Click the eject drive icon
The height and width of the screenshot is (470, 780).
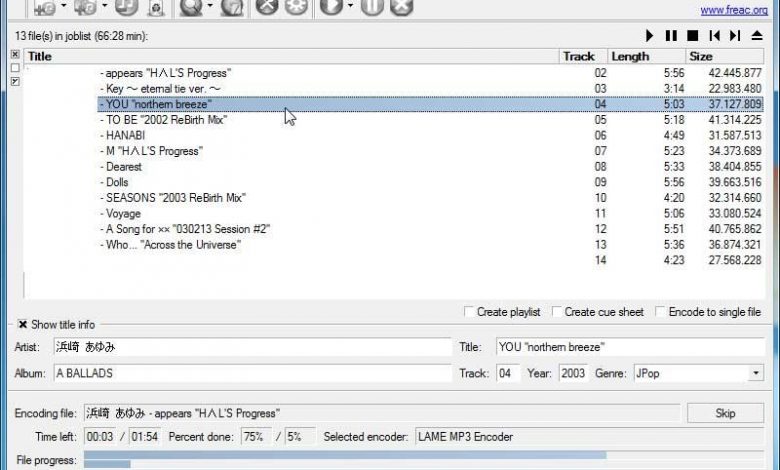click(757, 36)
